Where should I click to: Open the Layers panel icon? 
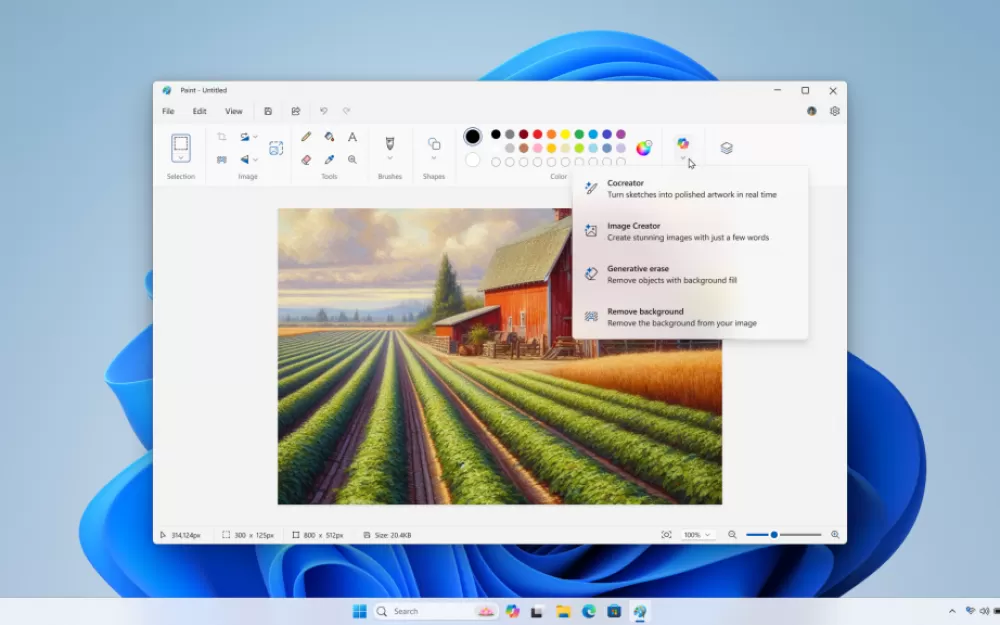click(x=726, y=148)
